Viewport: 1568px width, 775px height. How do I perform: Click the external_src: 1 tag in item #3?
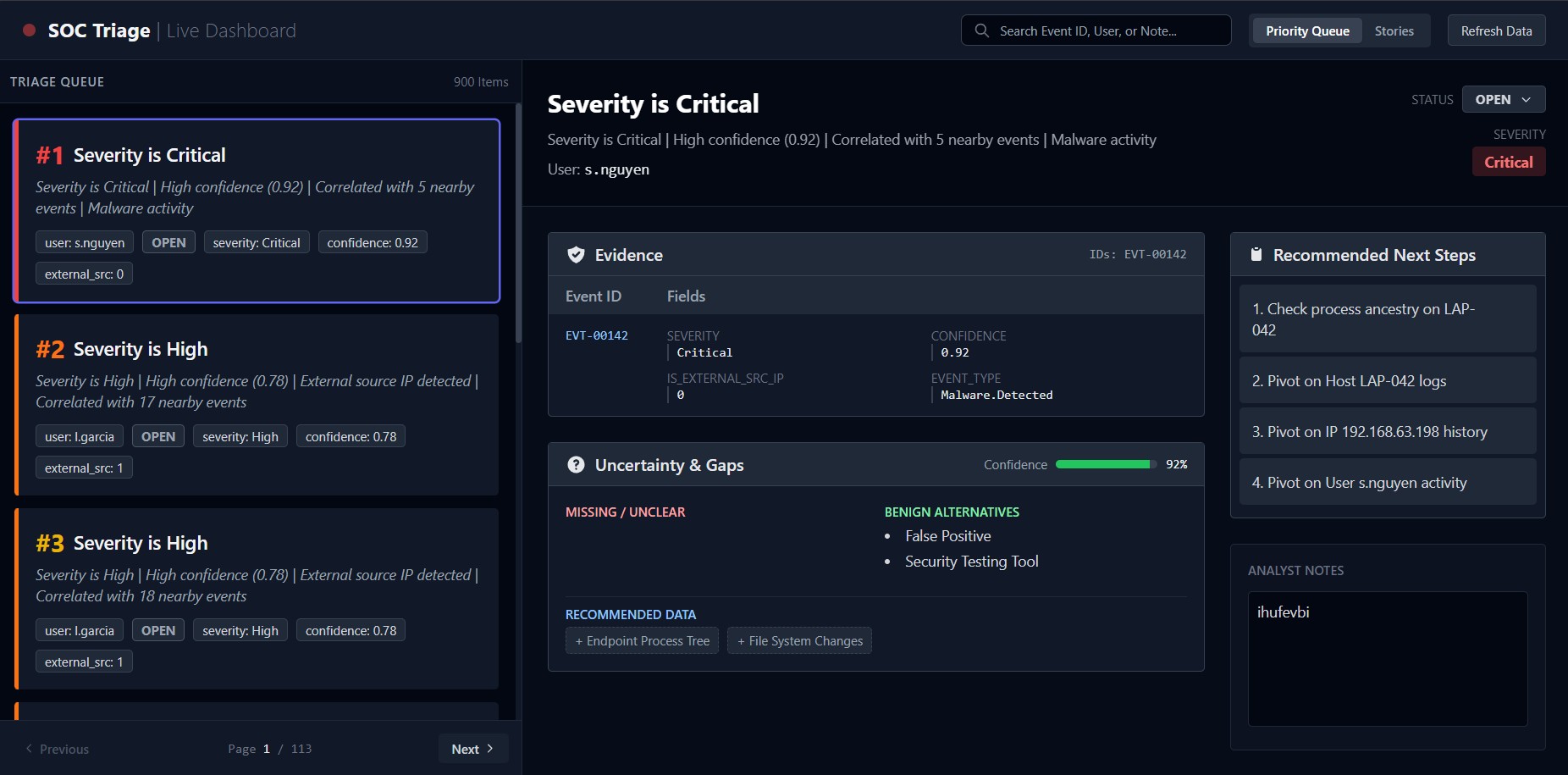tap(84, 662)
